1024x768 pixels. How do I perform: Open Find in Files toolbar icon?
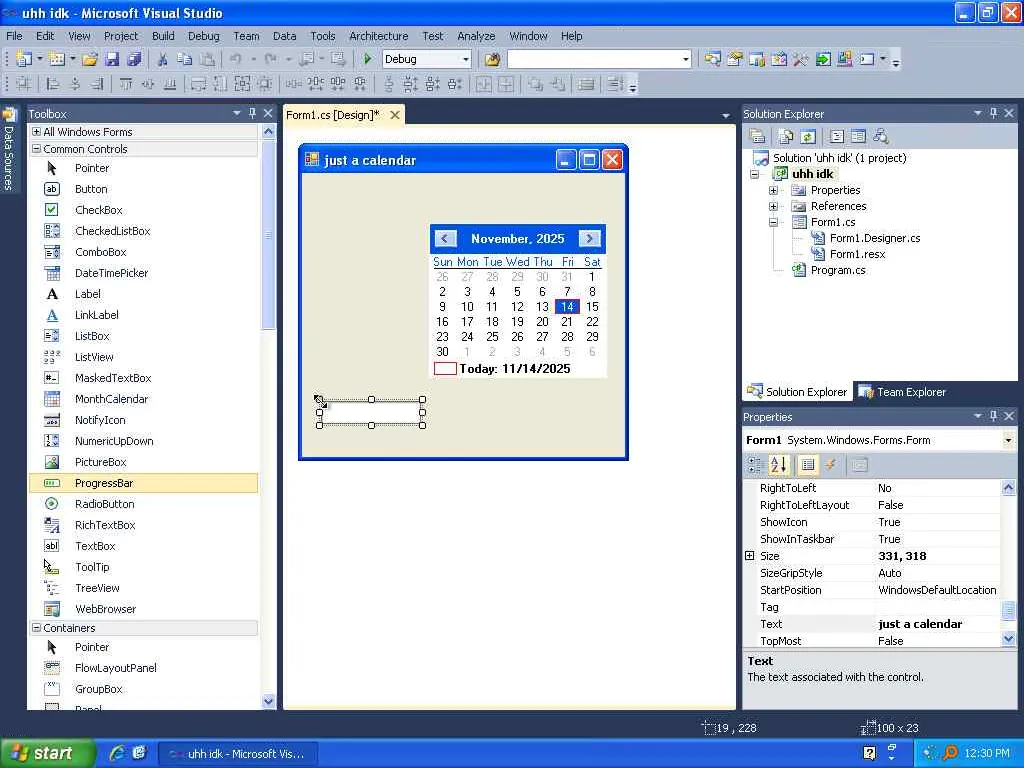pos(492,59)
